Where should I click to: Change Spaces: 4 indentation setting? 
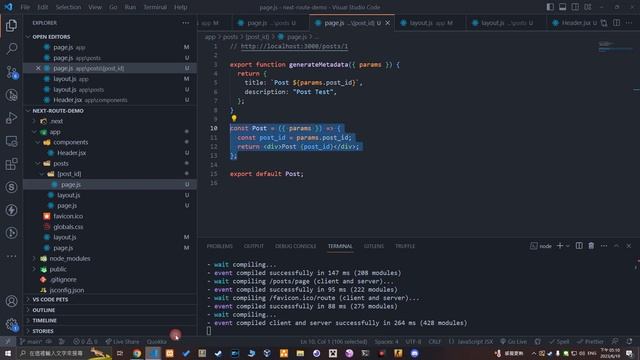(386, 342)
